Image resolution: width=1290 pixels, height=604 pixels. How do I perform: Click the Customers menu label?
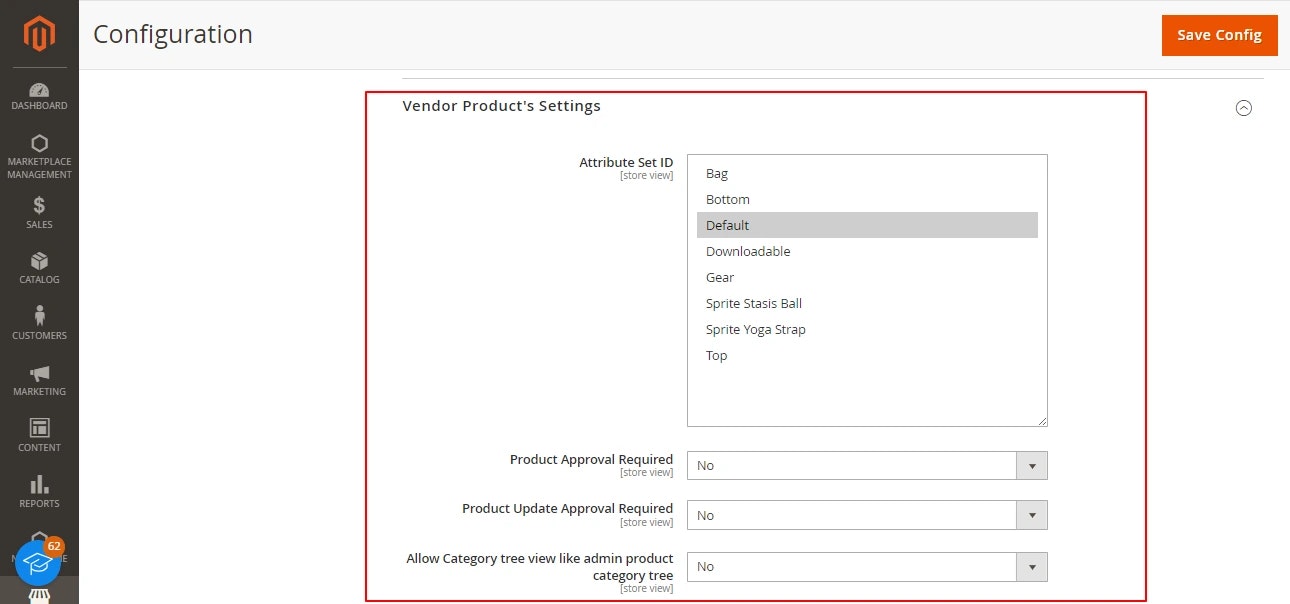[x=39, y=336]
